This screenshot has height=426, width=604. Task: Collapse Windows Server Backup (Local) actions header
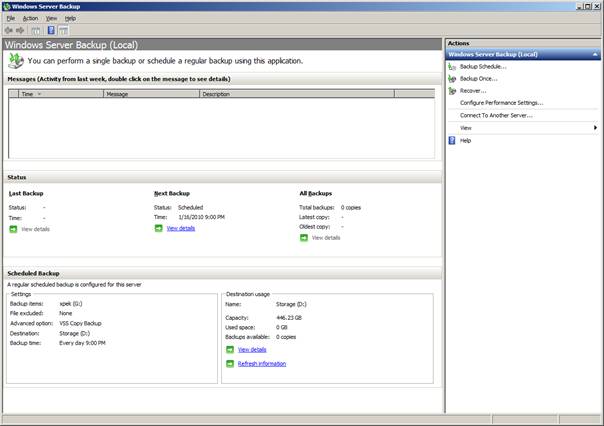pos(595,55)
